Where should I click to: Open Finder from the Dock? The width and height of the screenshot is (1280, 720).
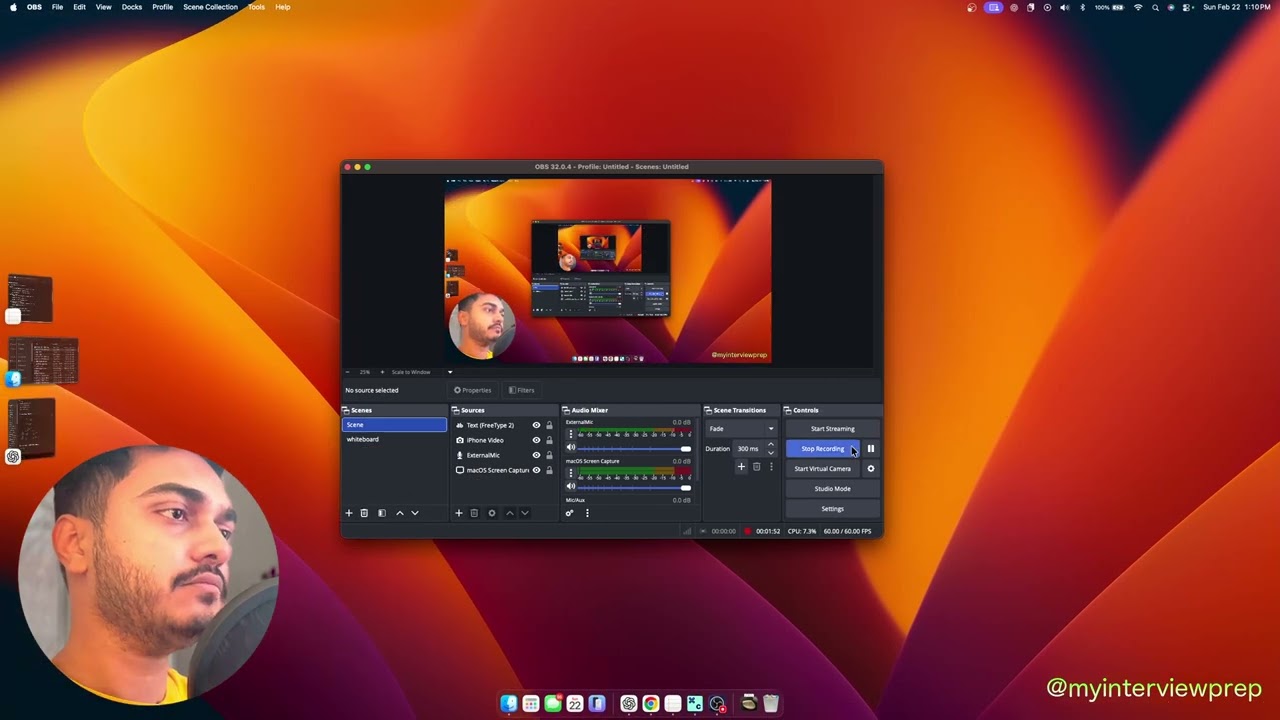pyautogui.click(x=509, y=704)
